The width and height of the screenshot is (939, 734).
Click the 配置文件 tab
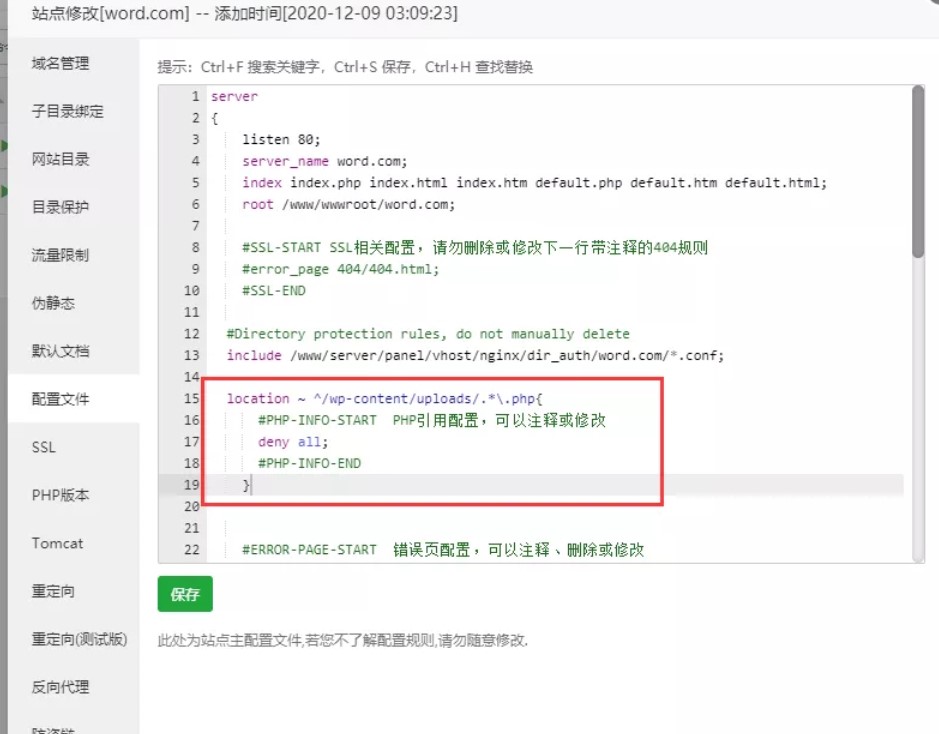[60, 400]
